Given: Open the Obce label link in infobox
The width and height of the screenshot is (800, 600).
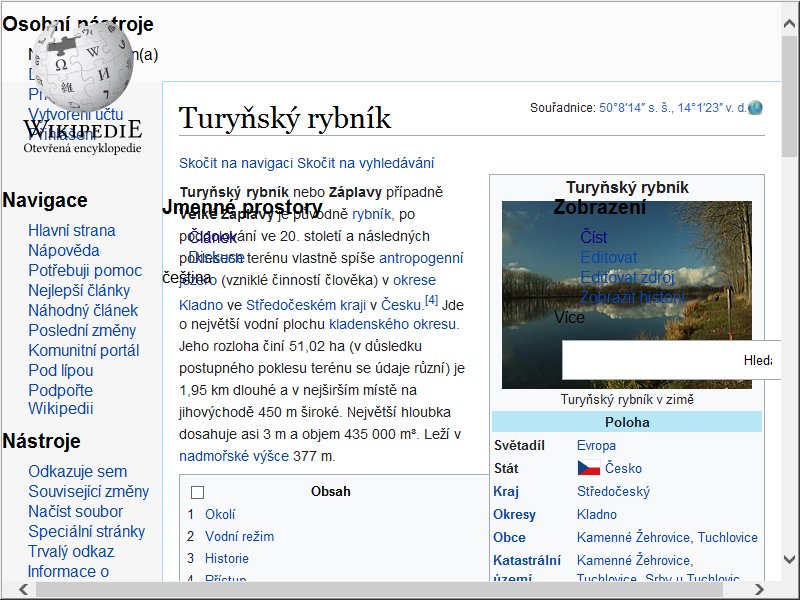Looking at the screenshot, I should coord(509,537).
